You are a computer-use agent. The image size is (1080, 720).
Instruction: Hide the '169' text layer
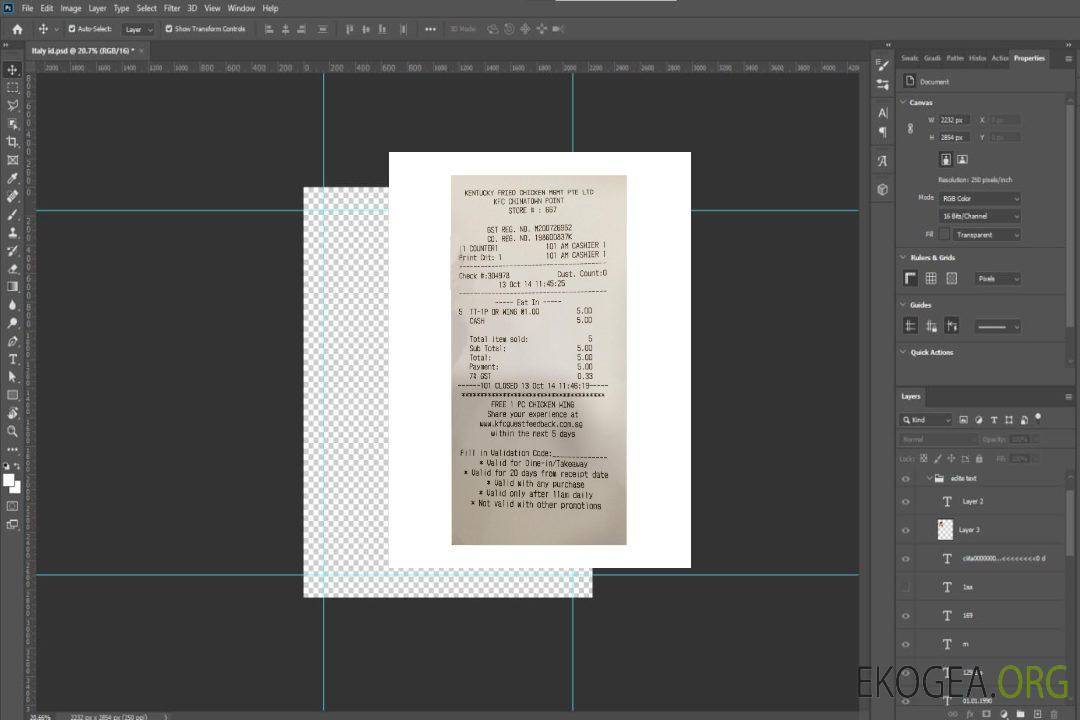(906, 616)
